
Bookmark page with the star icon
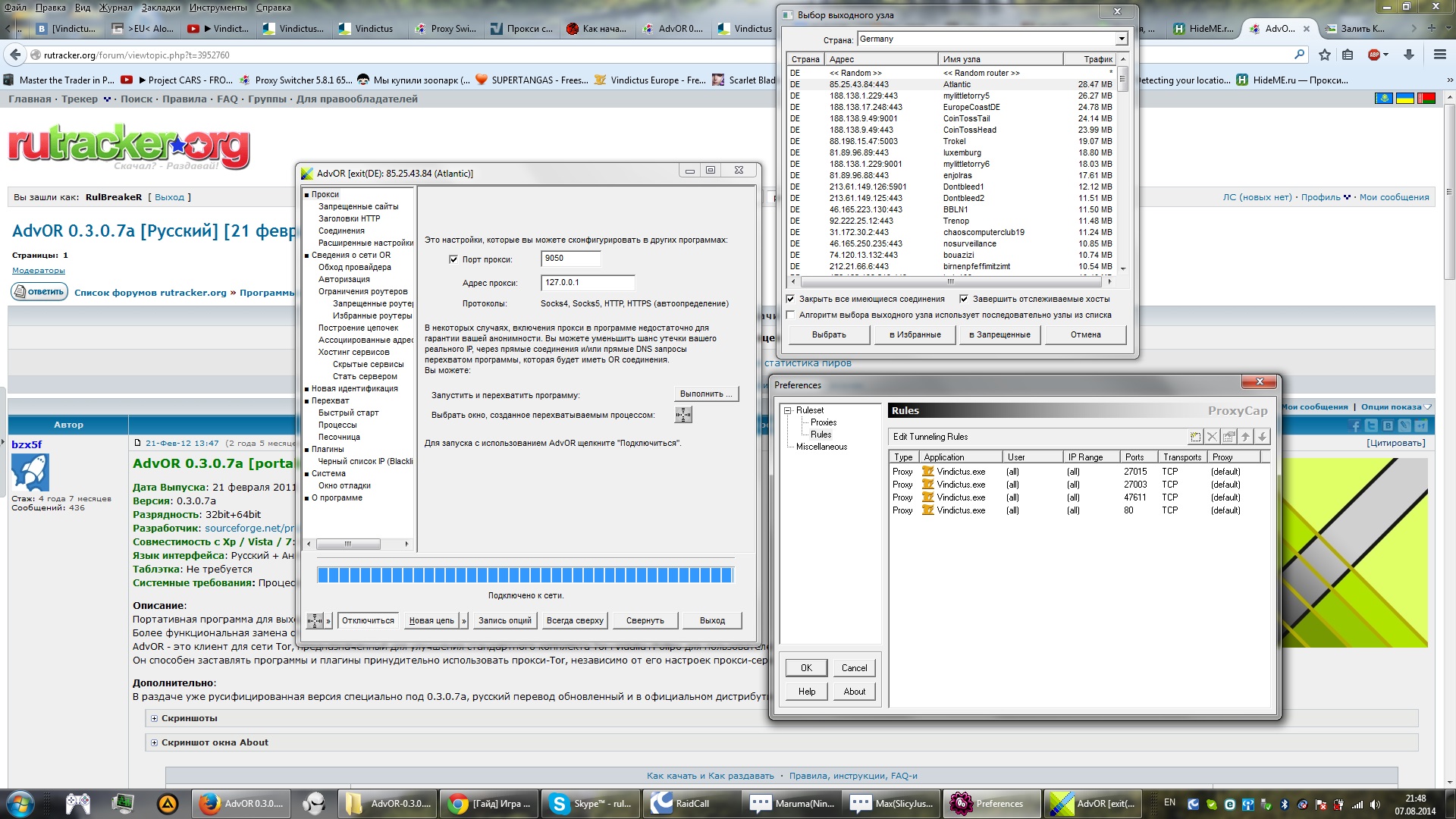point(1325,55)
